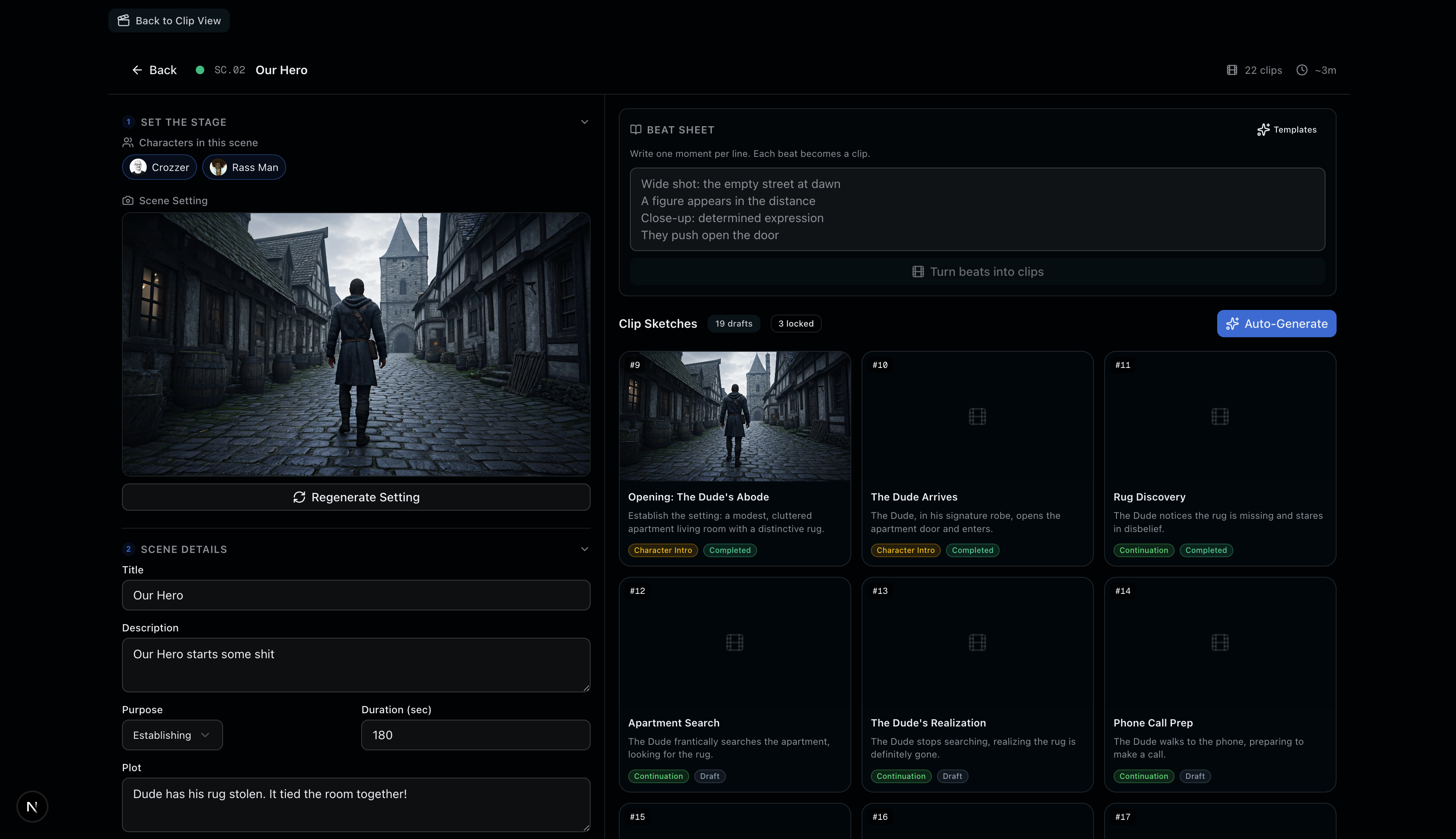Collapse the SCENE DETAILS section chevron
The image size is (1456, 839).
[x=584, y=549]
